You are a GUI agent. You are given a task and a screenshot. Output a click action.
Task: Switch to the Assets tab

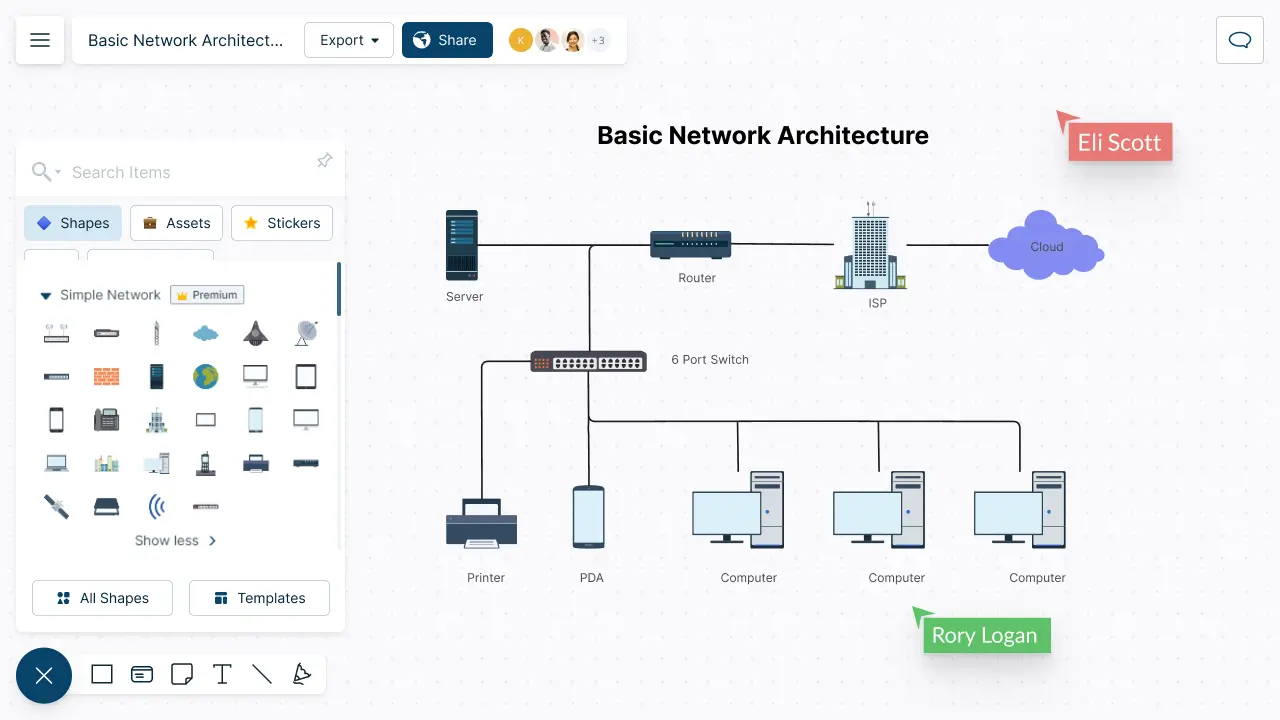[x=176, y=223]
